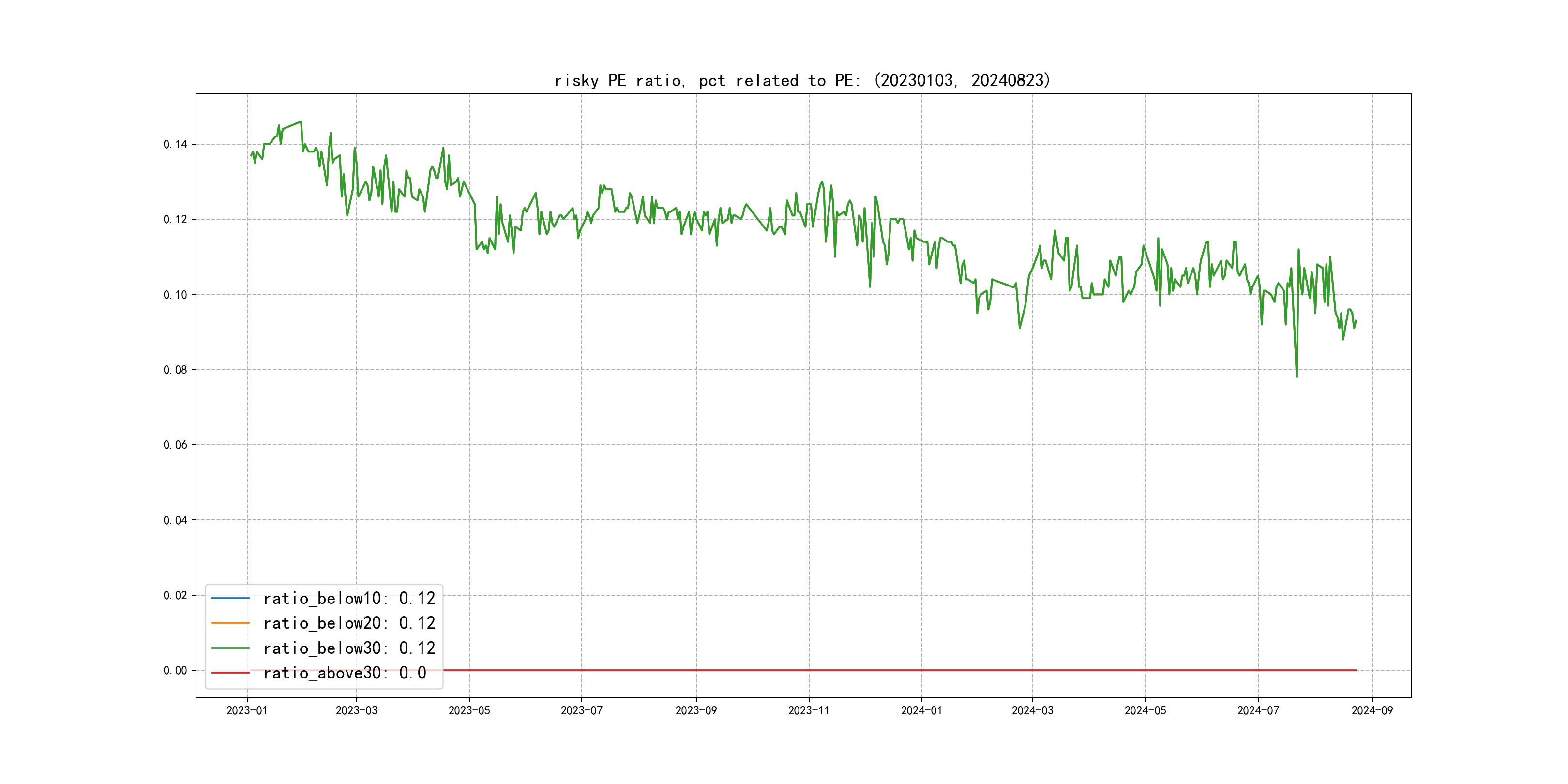Screen dimensions: 1568x784
Task: Click the blue ratio_below10 legend line swatch
Action: pos(230,598)
